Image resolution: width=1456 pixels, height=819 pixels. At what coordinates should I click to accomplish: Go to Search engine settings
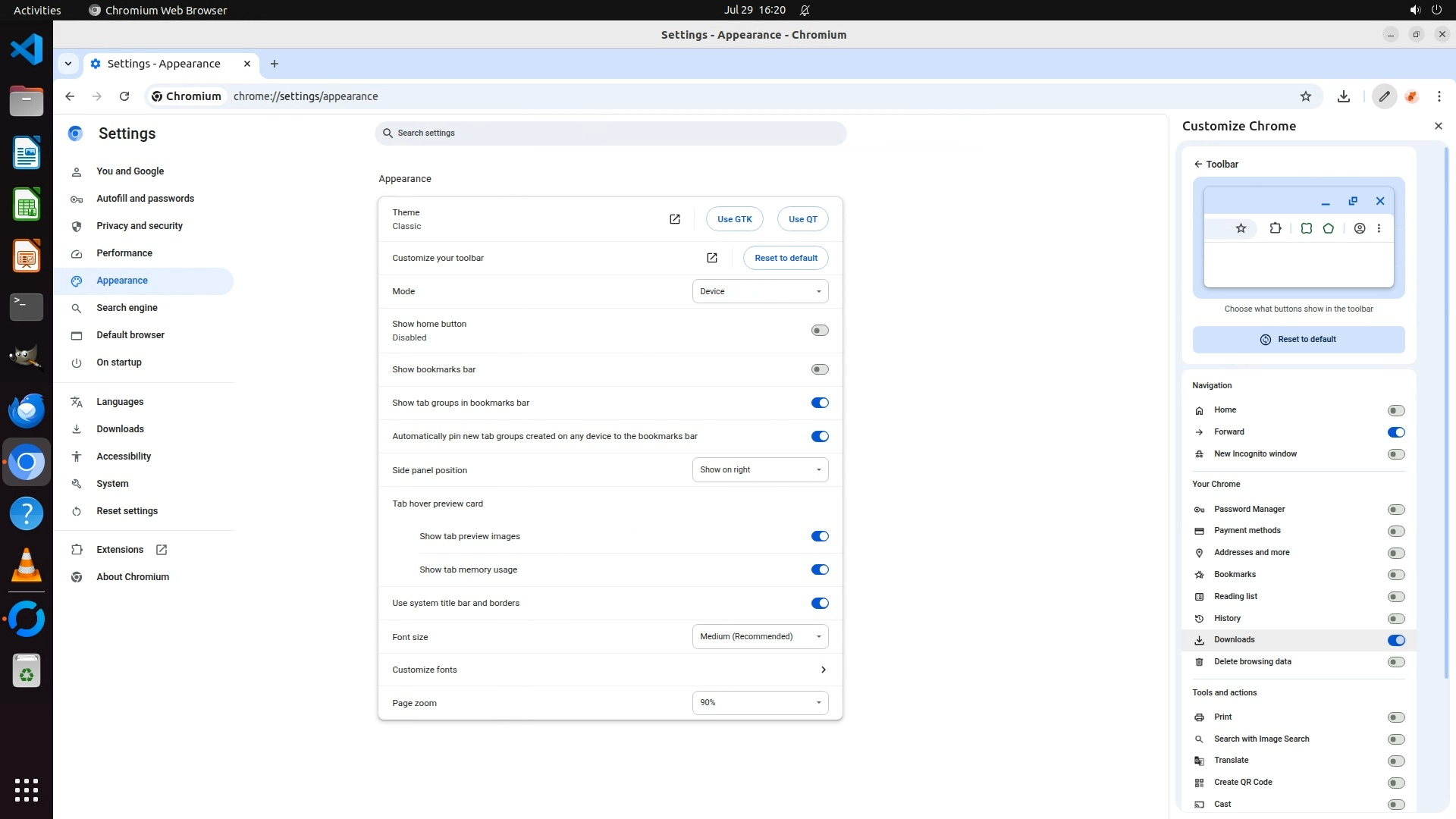127,308
